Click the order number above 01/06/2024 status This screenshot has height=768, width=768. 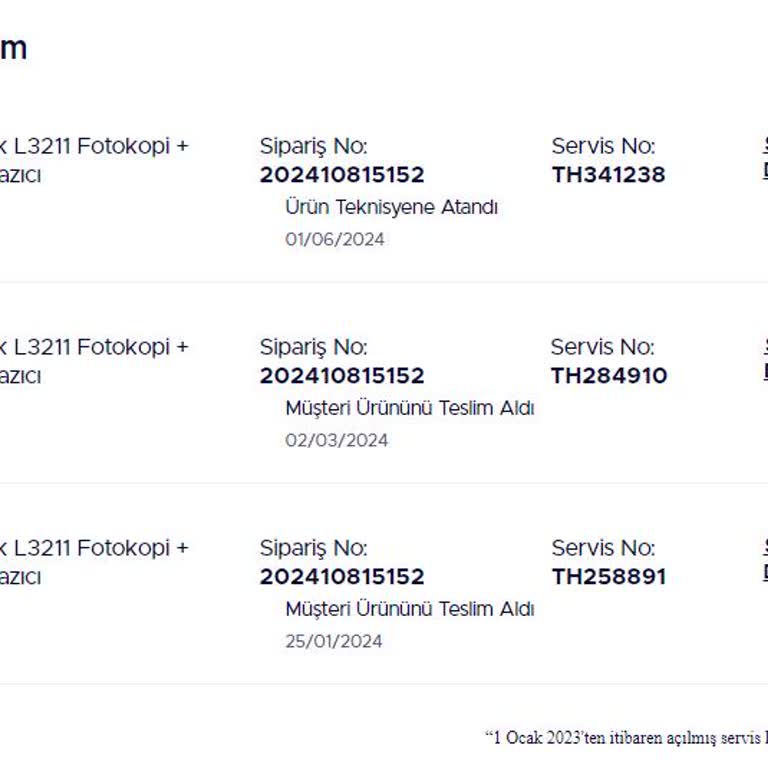click(342, 175)
